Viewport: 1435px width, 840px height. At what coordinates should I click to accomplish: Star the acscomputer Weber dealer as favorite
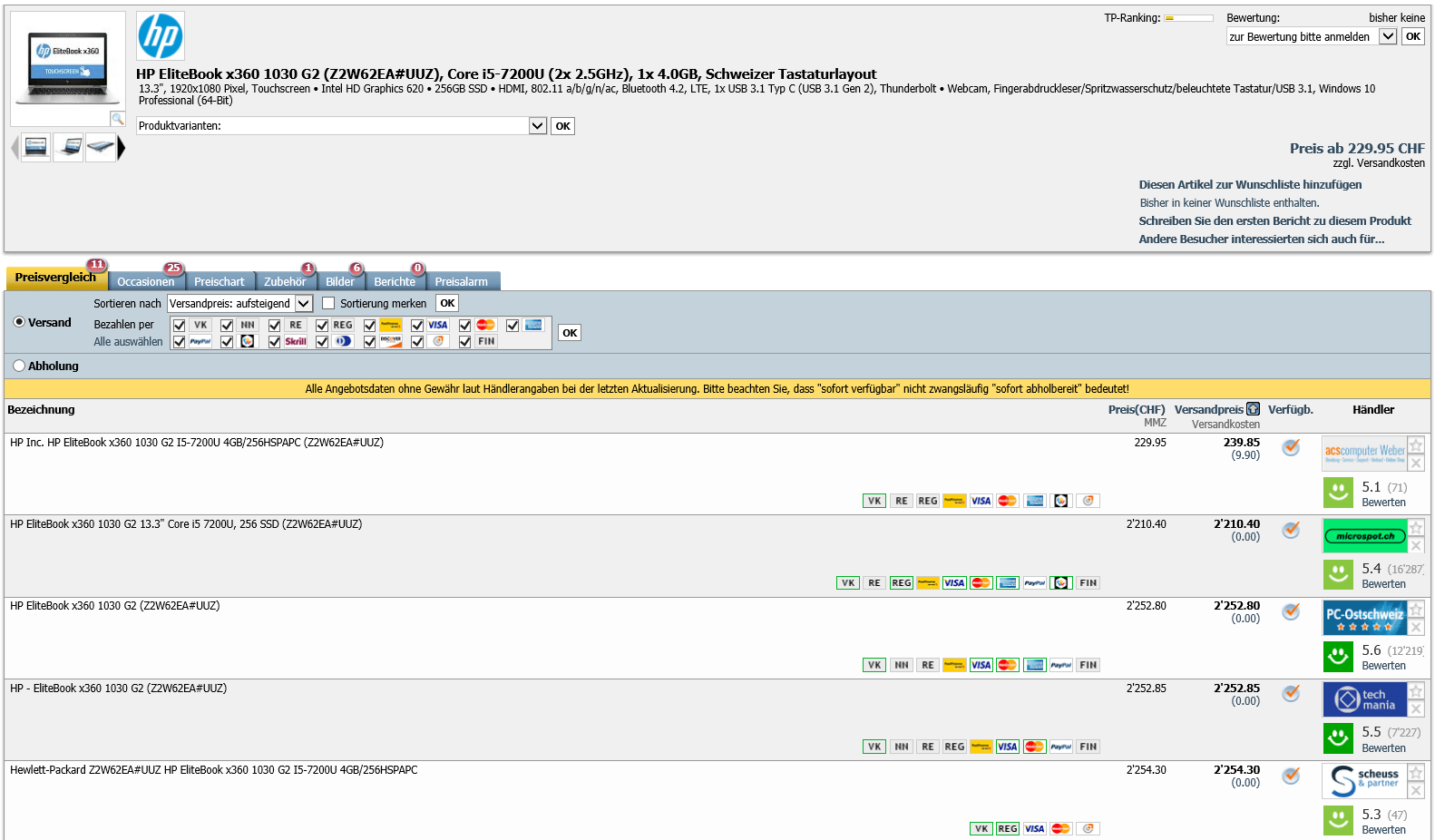click(x=1416, y=444)
